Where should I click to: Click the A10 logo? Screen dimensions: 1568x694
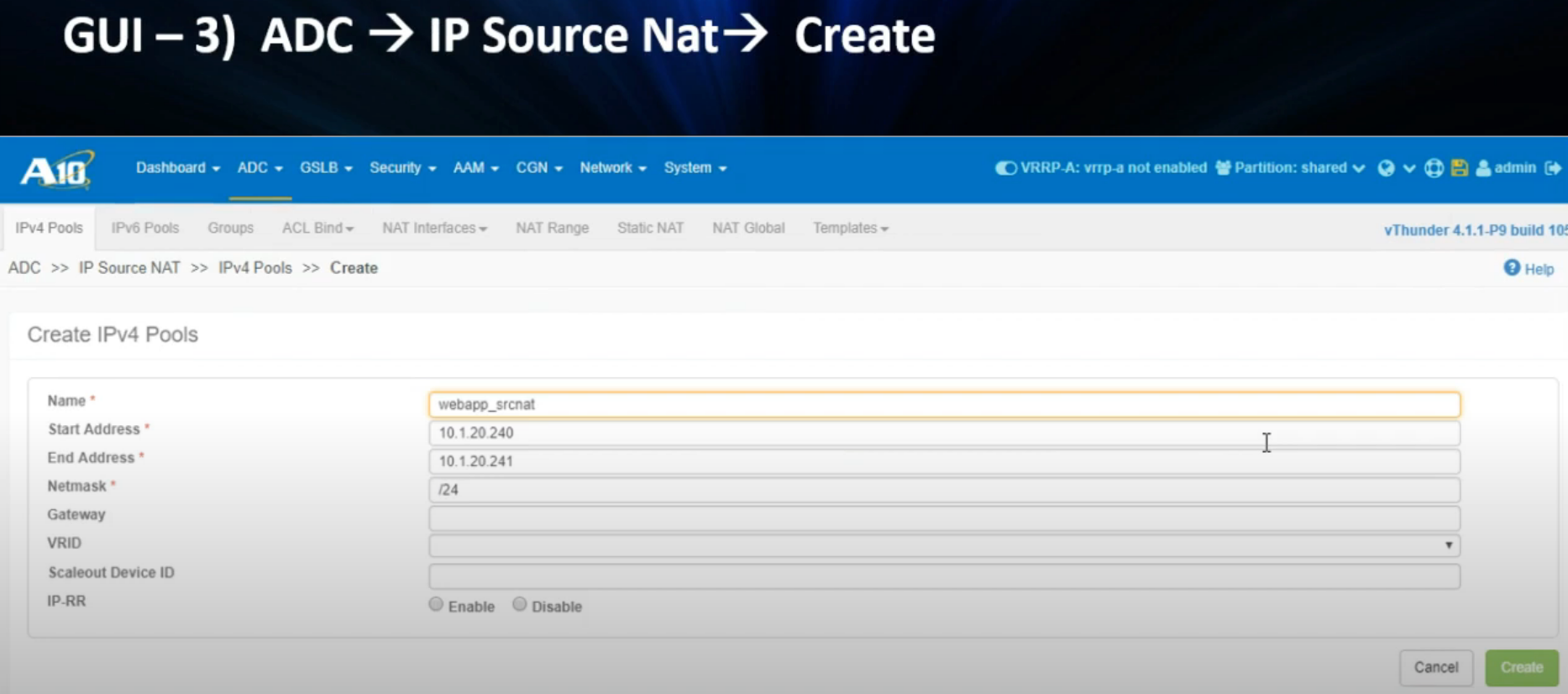point(56,170)
